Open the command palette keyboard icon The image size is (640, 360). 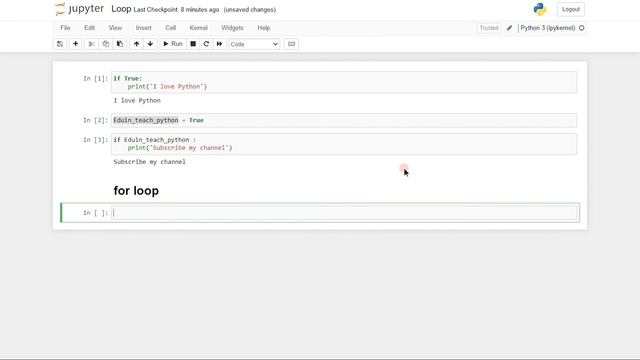click(x=291, y=44)
